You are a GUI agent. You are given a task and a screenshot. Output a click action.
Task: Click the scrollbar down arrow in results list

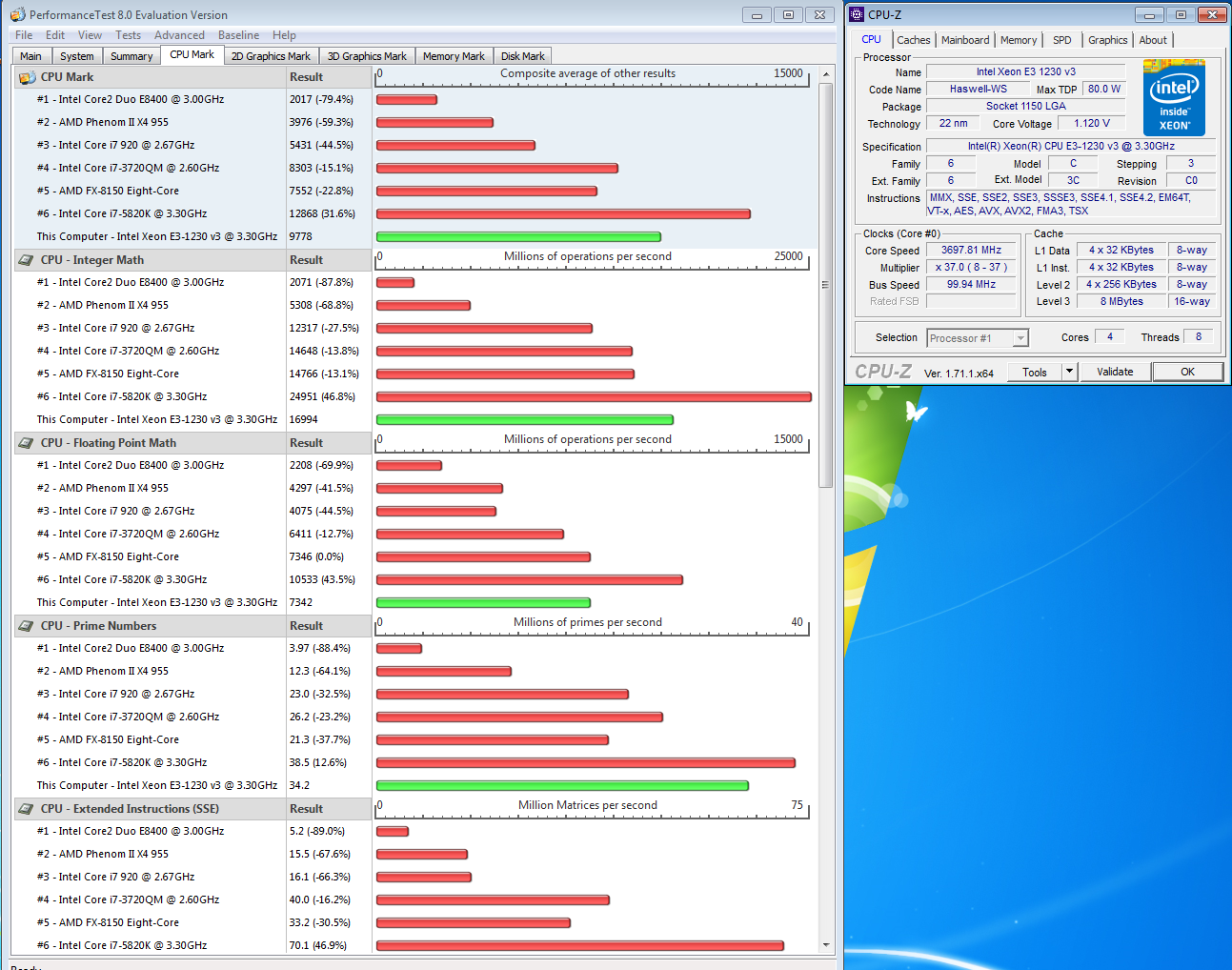[x=825, y=945]
